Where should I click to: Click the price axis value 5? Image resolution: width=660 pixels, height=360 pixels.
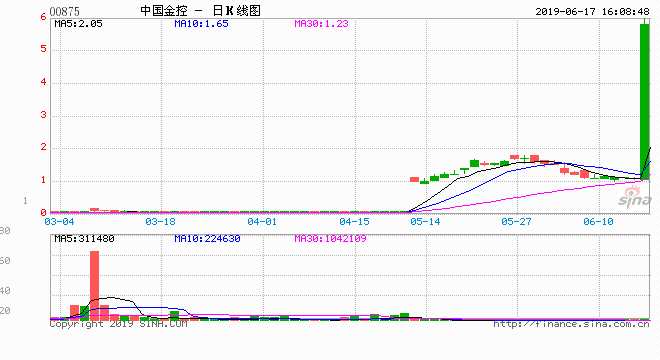point(43,49)
